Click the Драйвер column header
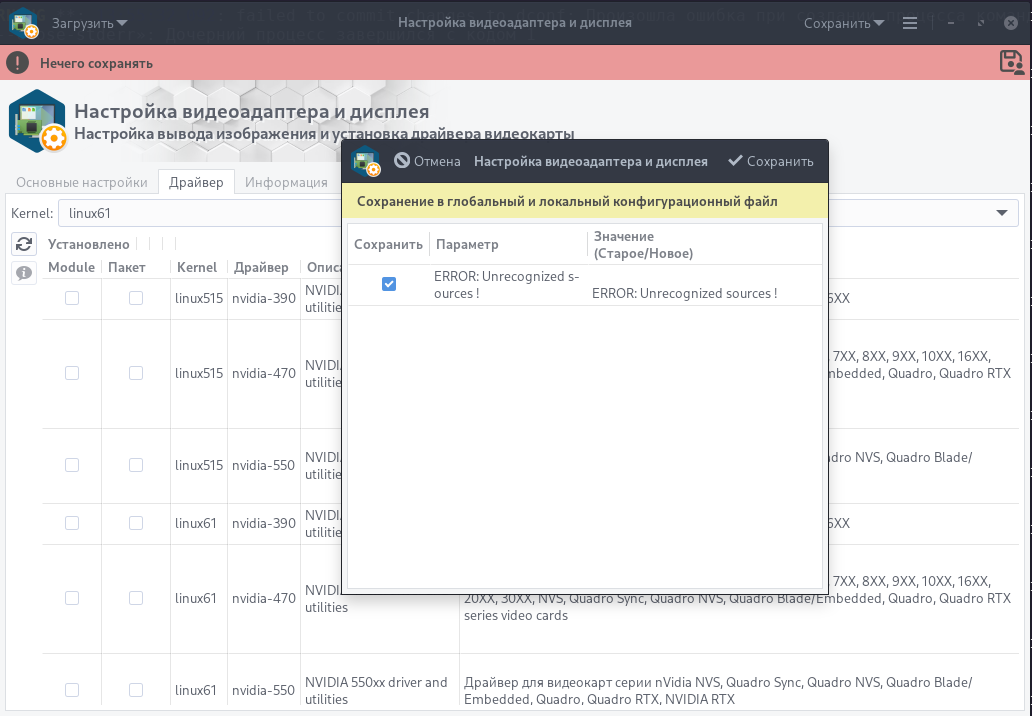The width and height of the screenshot is (1032, 716). click(261, 267)
